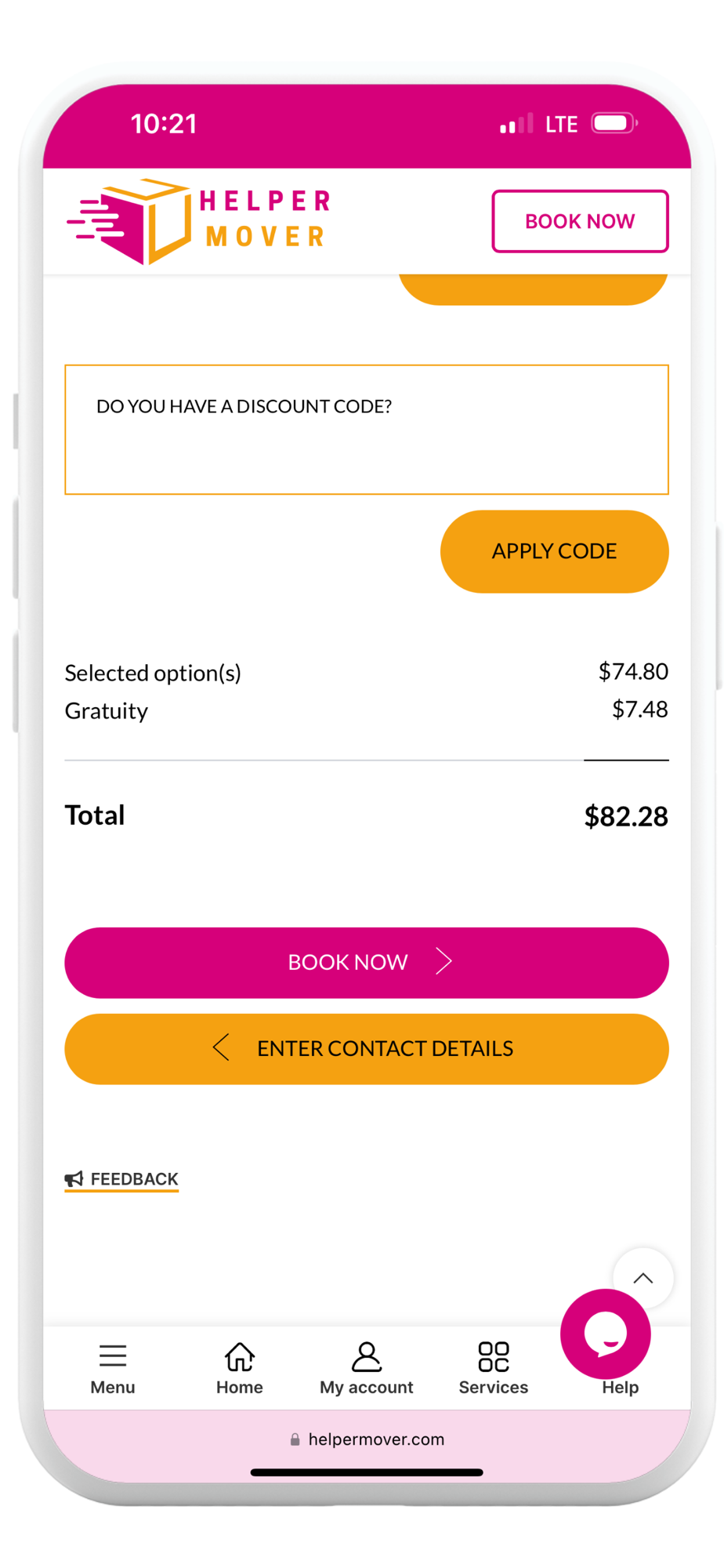Screen dimensions: 724x1568
Task: Open the Services grid icon
Action: [x=494, y=1356]
